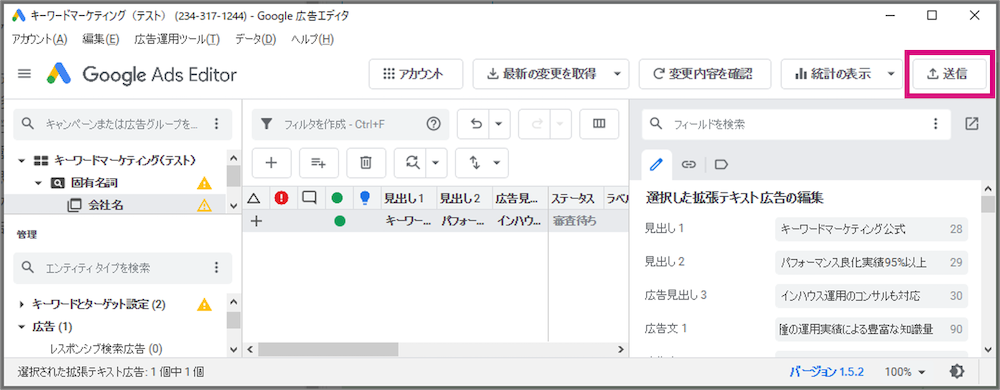This screenshot has height=390, width=1000.
Task: Open the column chooser icon
Action: 599,124
